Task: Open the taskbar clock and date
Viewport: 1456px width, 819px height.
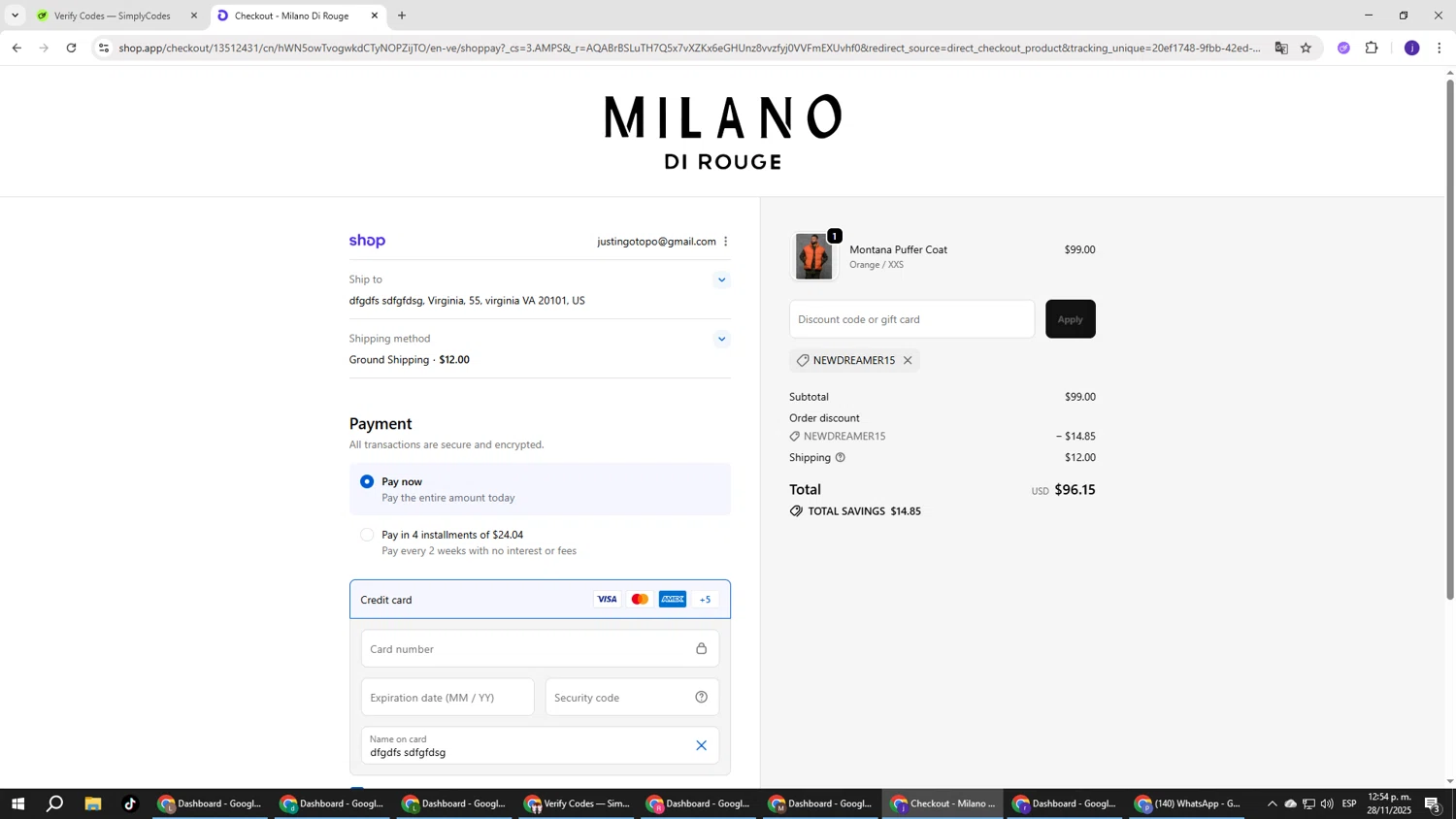Action: (x=1389, y=803)
